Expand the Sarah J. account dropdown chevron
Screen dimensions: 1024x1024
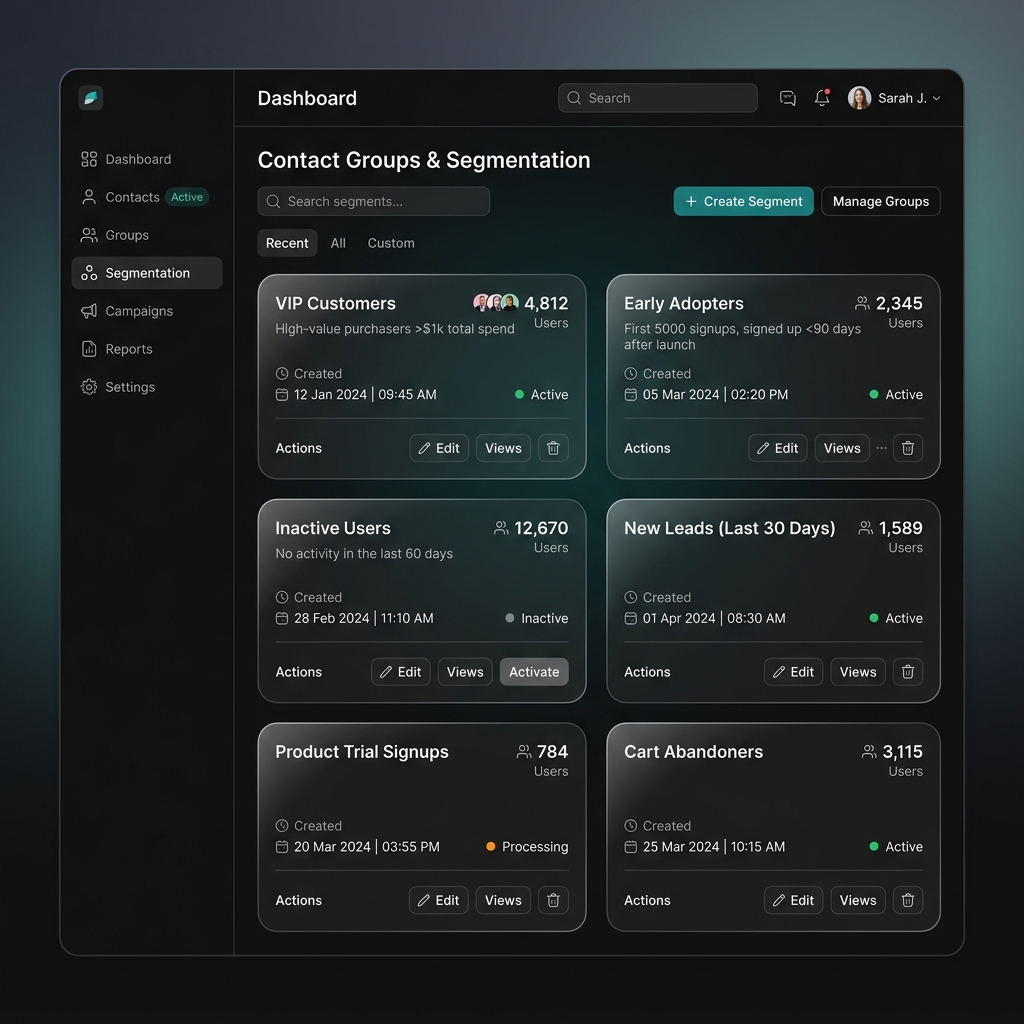point(936,98)
